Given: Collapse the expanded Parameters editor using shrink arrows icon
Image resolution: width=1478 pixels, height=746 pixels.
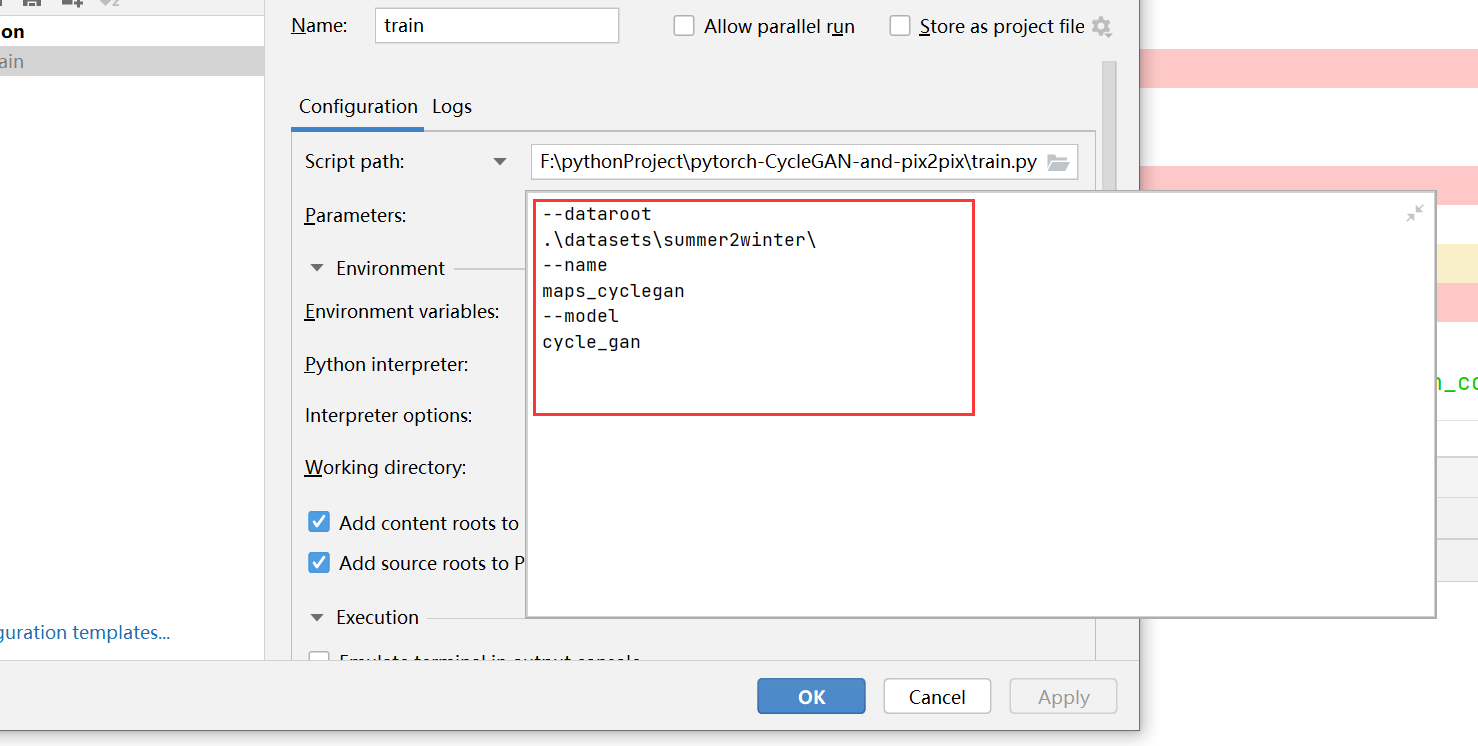Looking at the screenshot, I should (x=1414, y=212).
